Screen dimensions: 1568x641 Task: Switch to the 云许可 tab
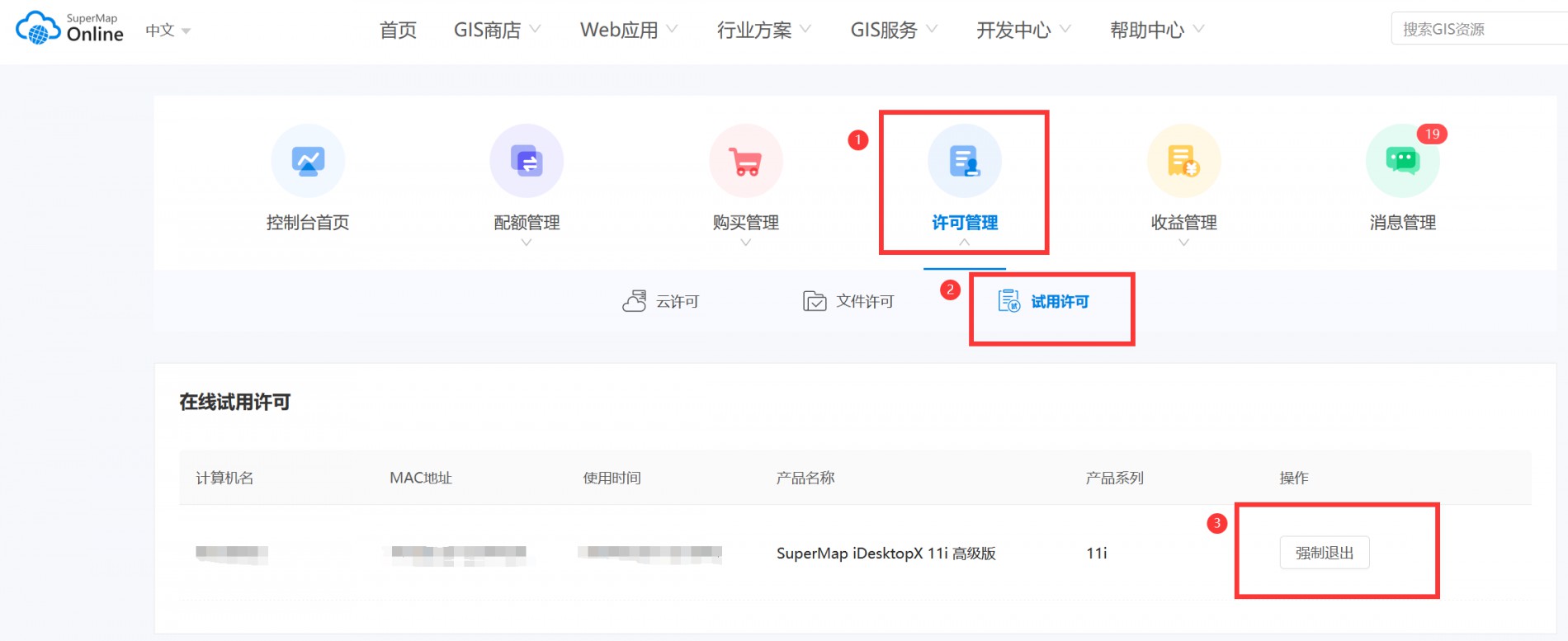pos(661,301)
